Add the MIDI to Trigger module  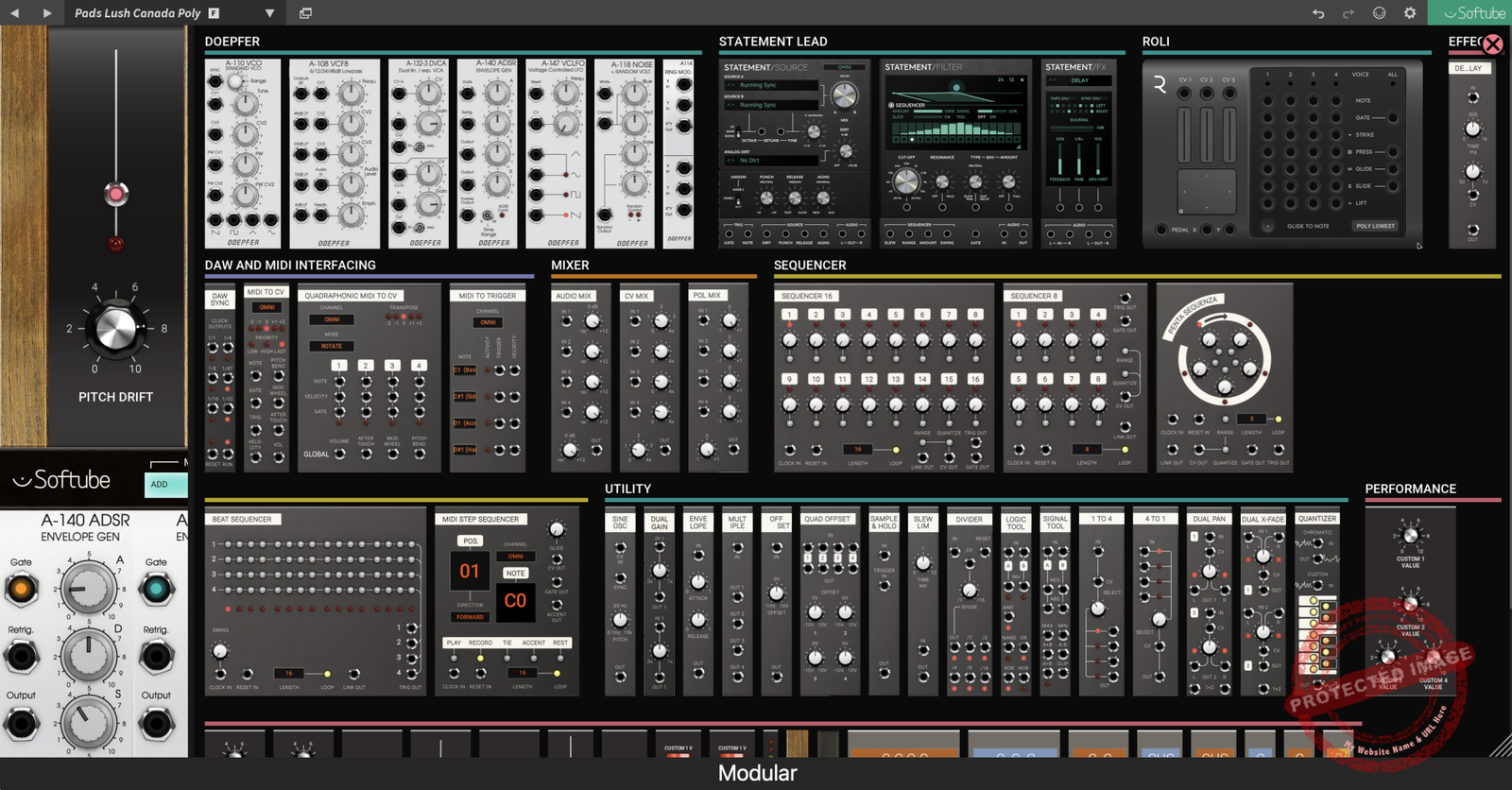pos(487,379)
